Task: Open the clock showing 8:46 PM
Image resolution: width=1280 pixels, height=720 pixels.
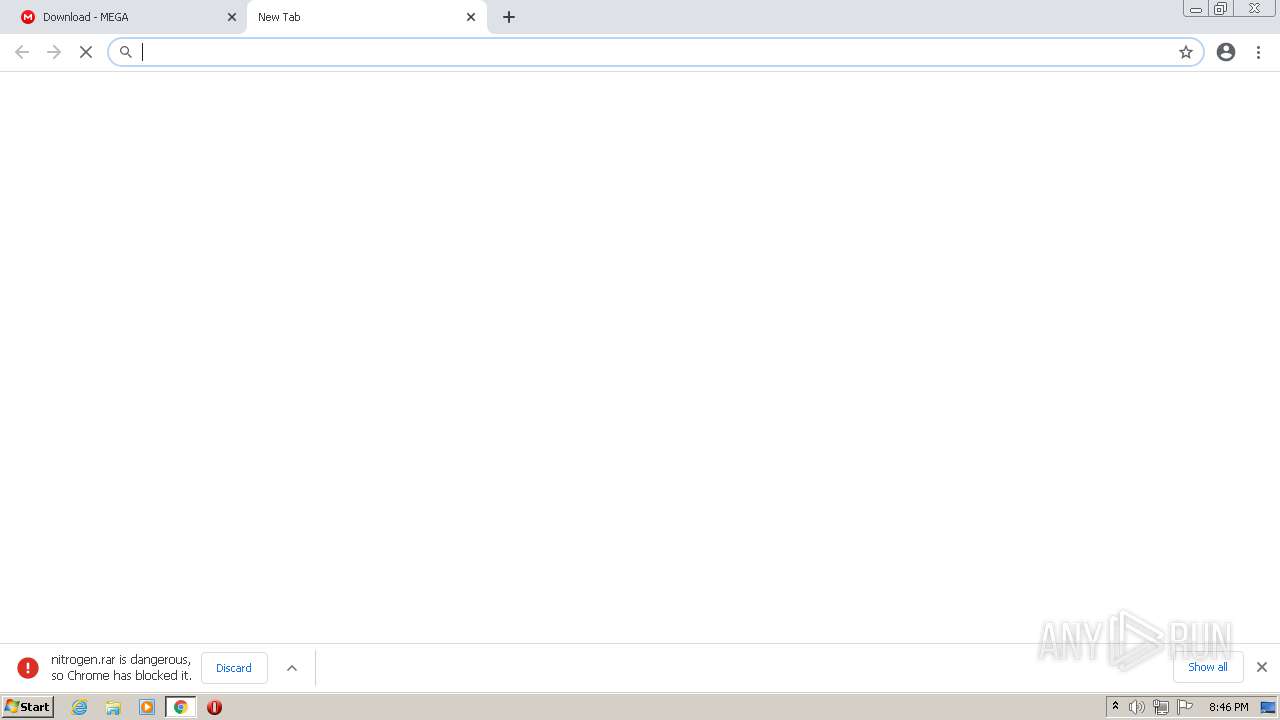Action: point(1228,707)
